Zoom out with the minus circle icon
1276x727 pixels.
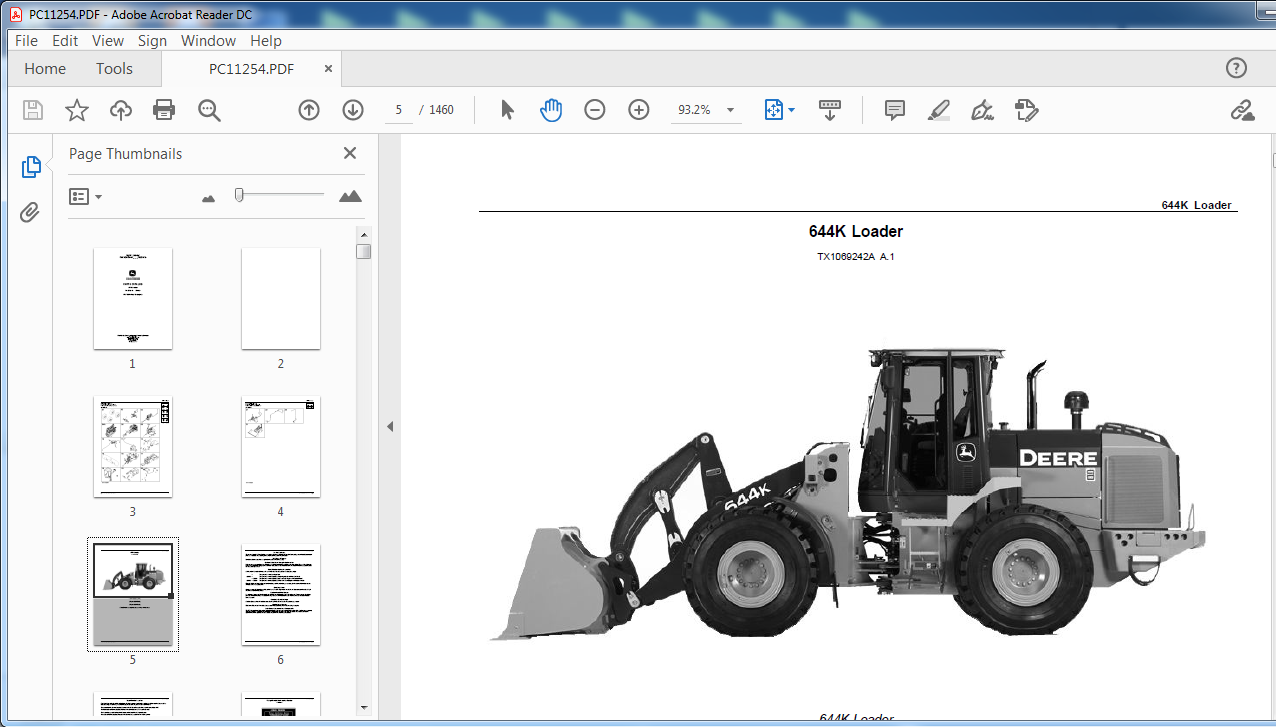coord(595,110)
